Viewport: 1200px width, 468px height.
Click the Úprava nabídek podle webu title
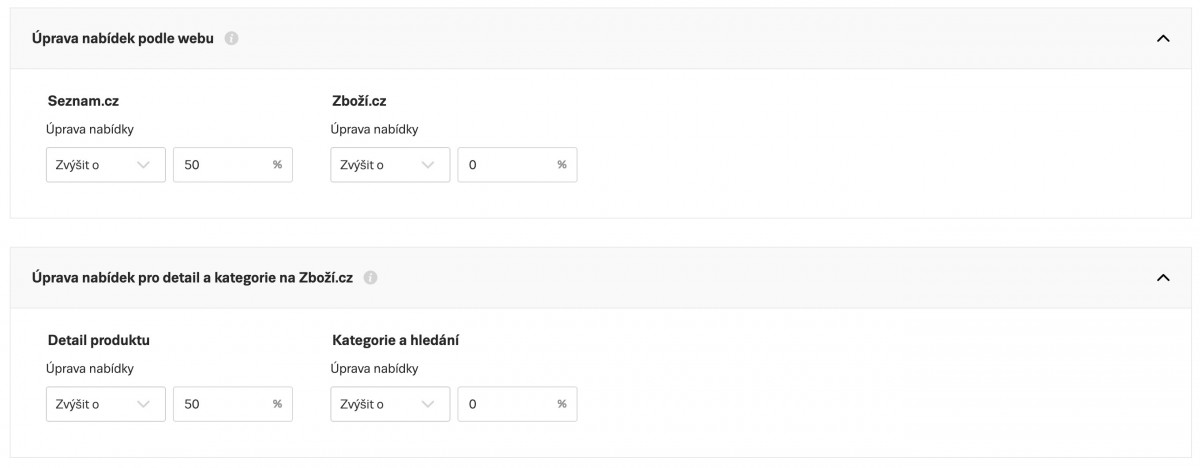point(123,39)
